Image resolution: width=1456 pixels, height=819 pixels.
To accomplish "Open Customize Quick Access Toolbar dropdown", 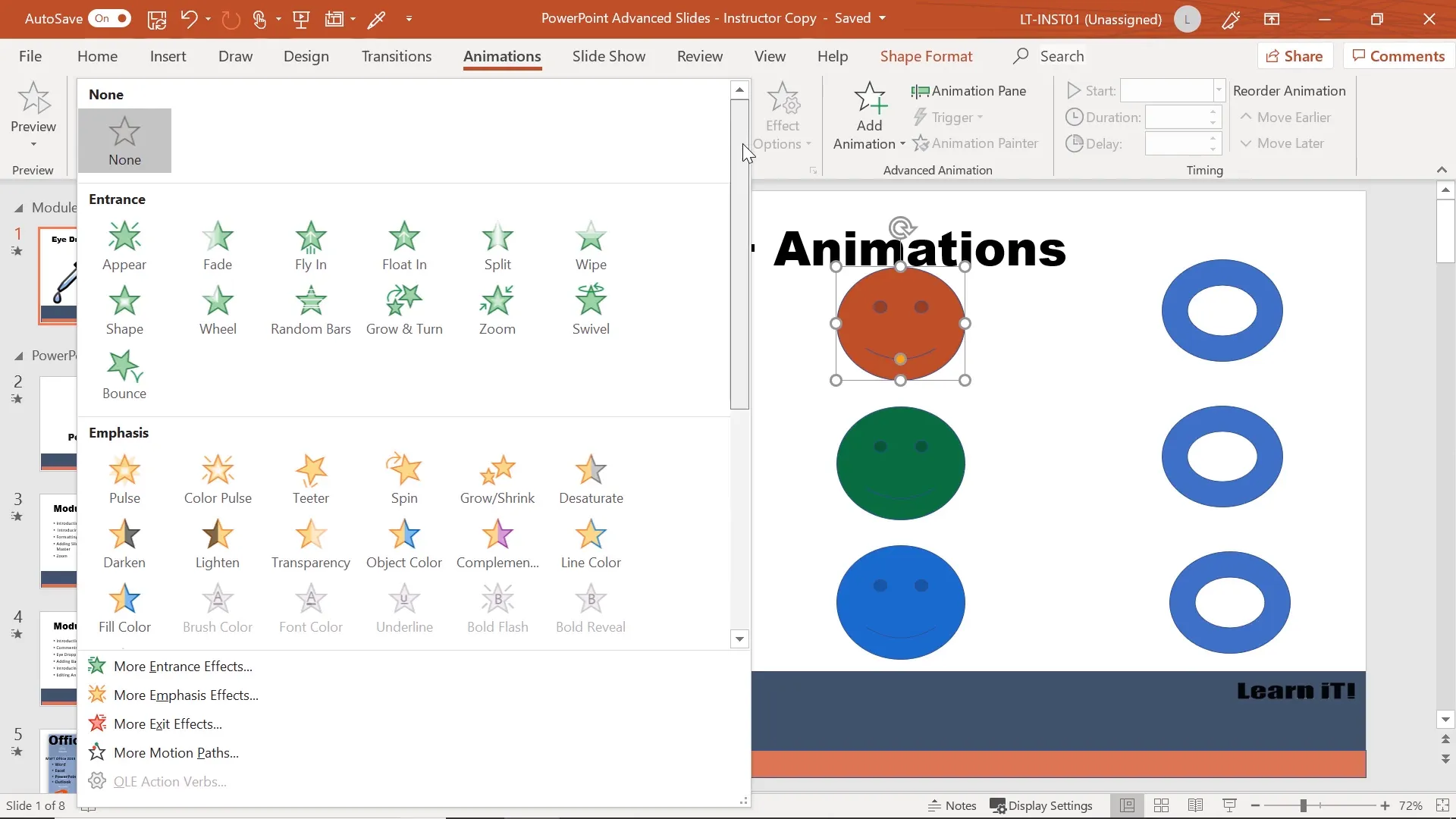I will pyautogui.click(x=409, y=19).
